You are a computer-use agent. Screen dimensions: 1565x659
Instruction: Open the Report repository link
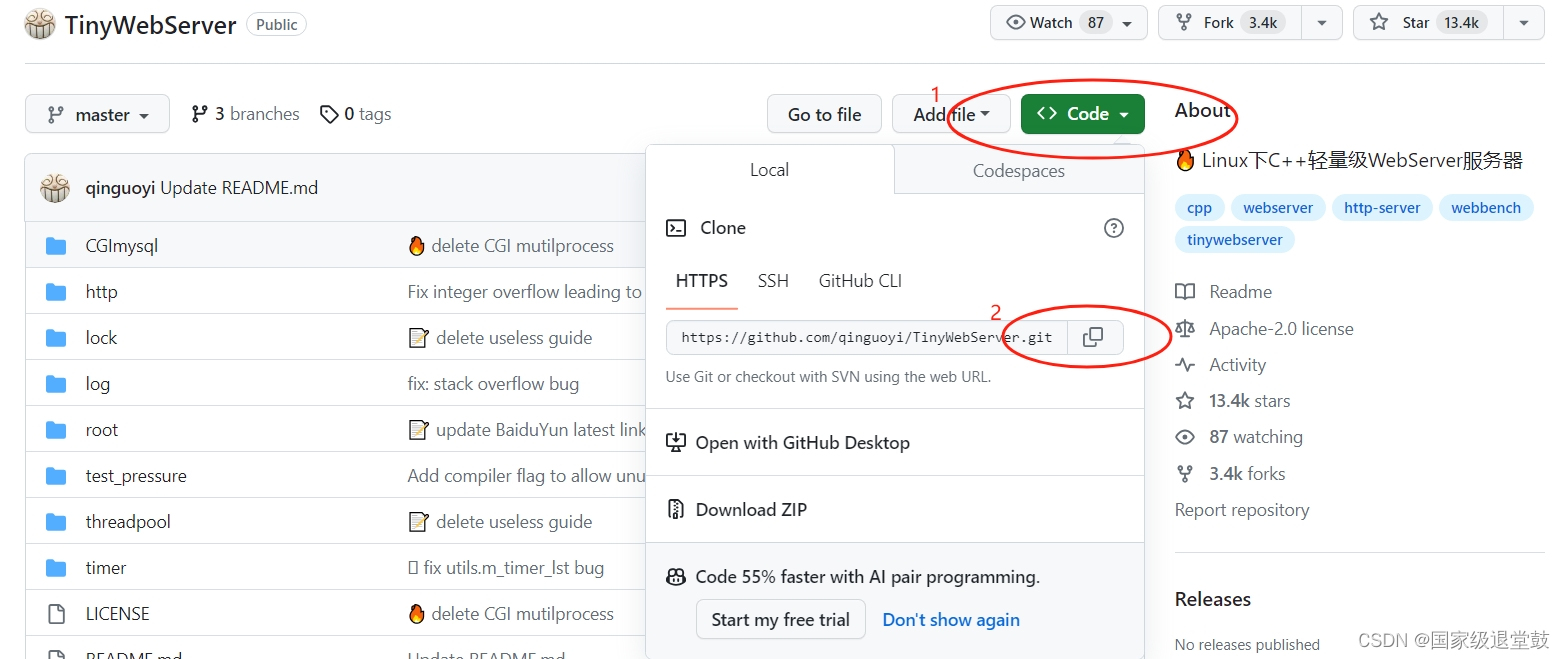tap(1242, 510)
